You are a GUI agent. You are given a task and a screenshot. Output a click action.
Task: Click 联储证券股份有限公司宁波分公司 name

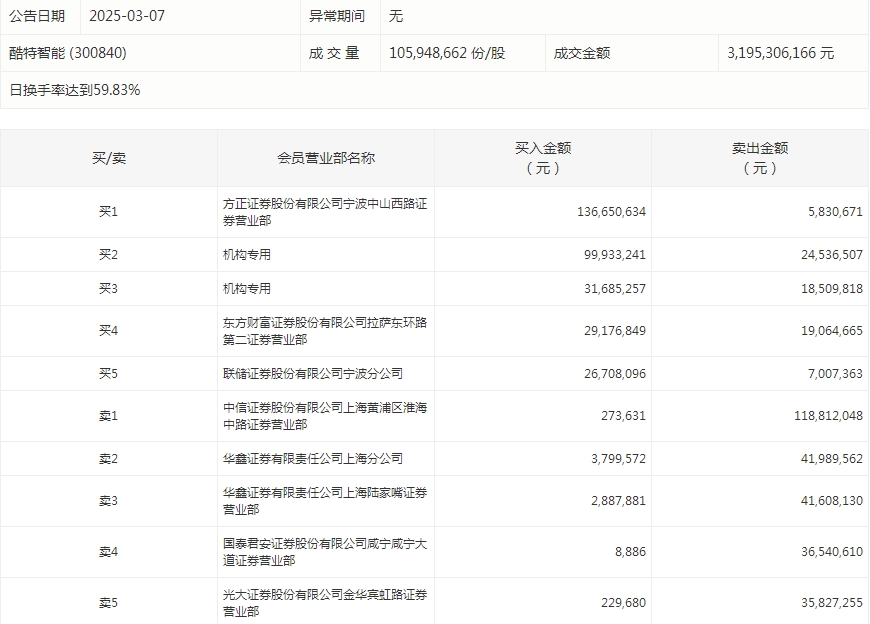pyautogui.click(x=313, y=373)
